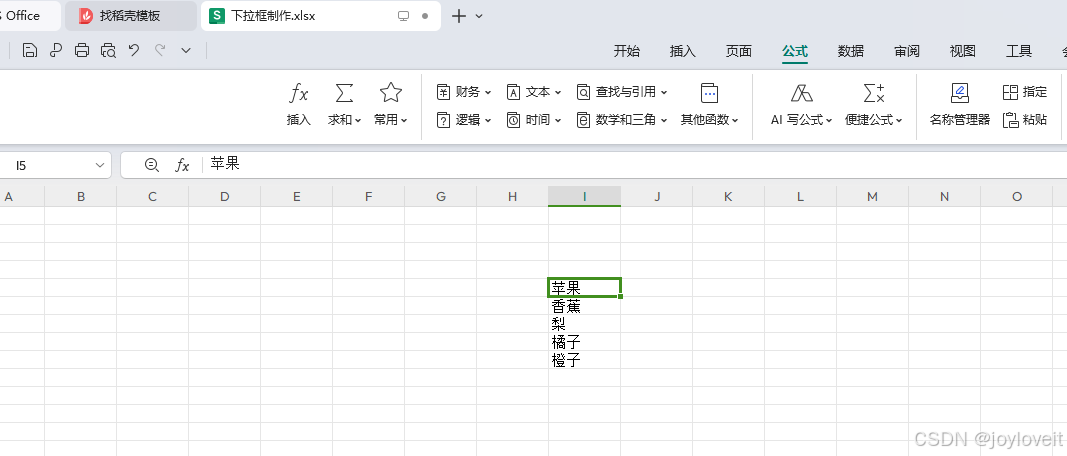Switch to the 页面 Page tab
The image size is (1067, 456).
pyautogui.click(x=738, y=51)
